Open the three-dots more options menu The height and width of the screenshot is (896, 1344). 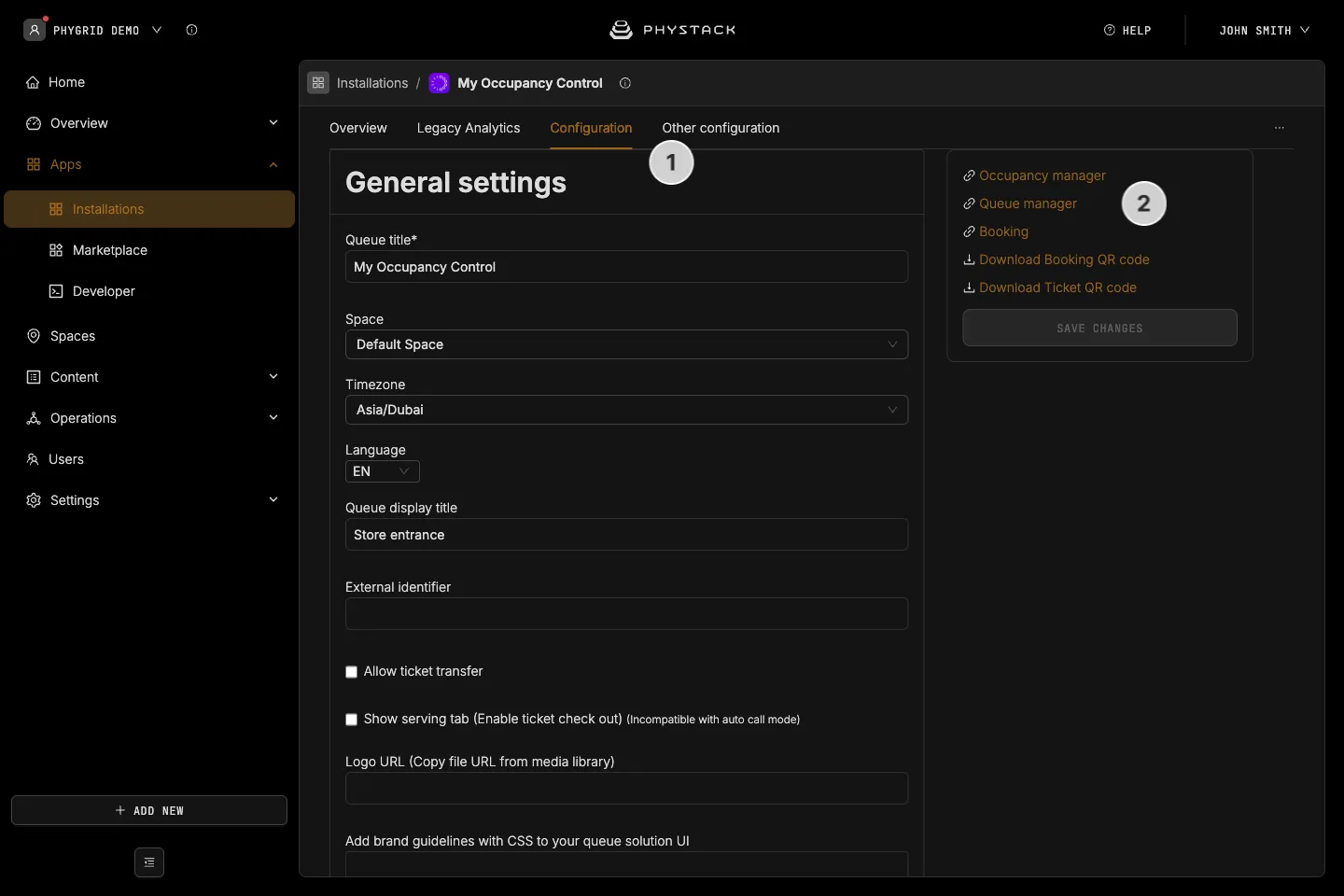[1280, 128]
